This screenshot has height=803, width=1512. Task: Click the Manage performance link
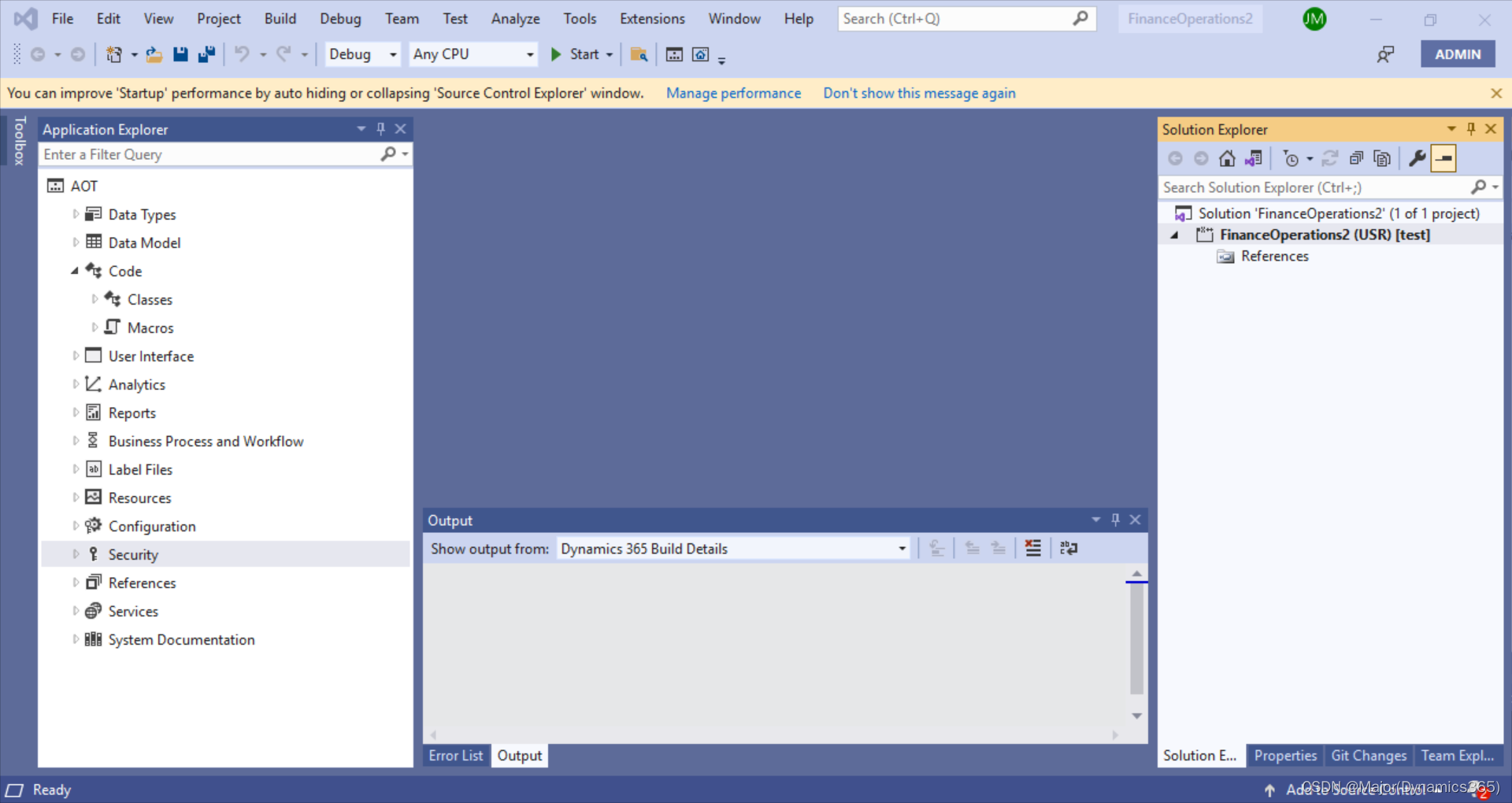[x=733, y=93]
